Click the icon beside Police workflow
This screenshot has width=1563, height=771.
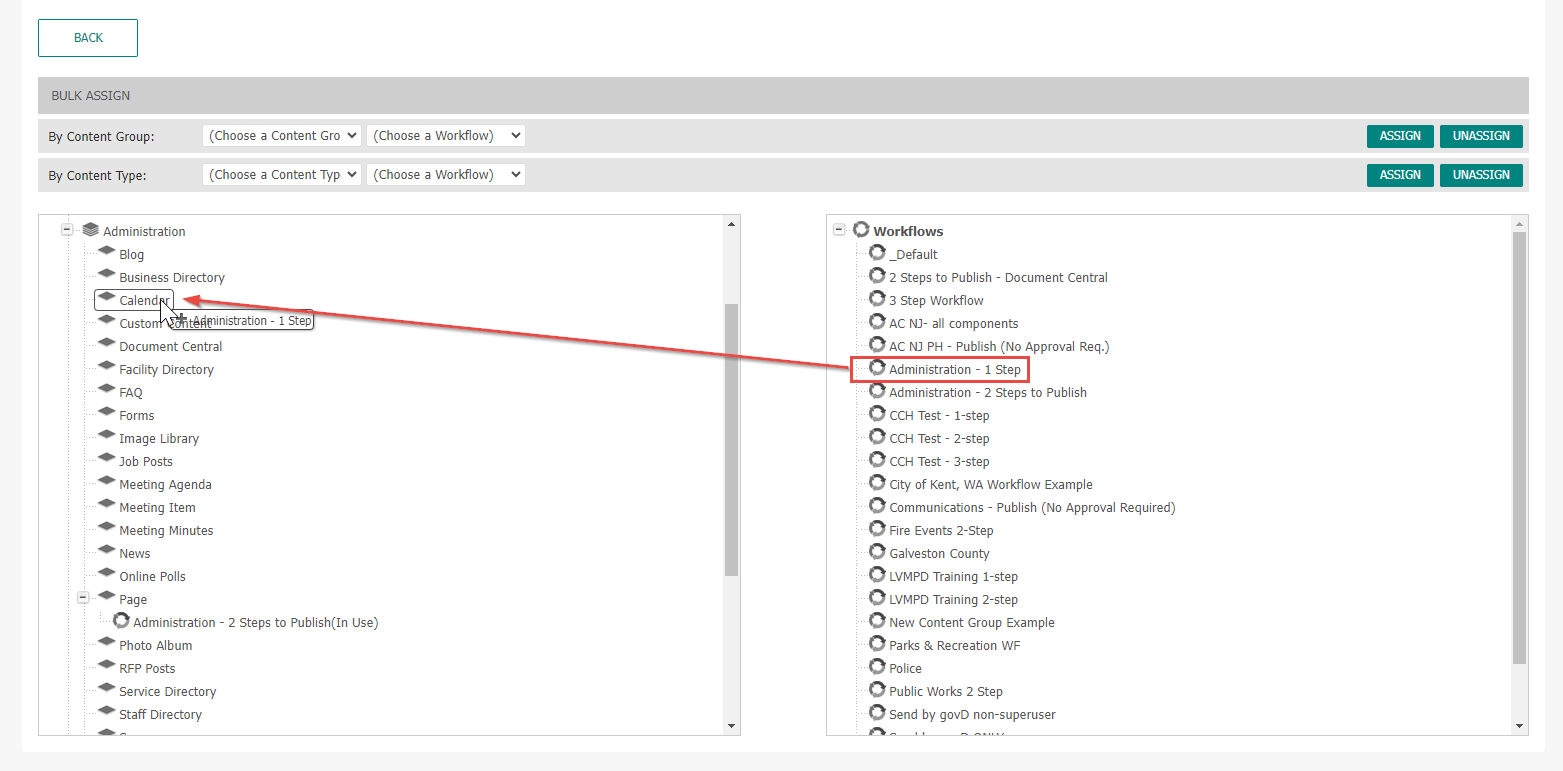pyautogui.click(x=876, y=667)
